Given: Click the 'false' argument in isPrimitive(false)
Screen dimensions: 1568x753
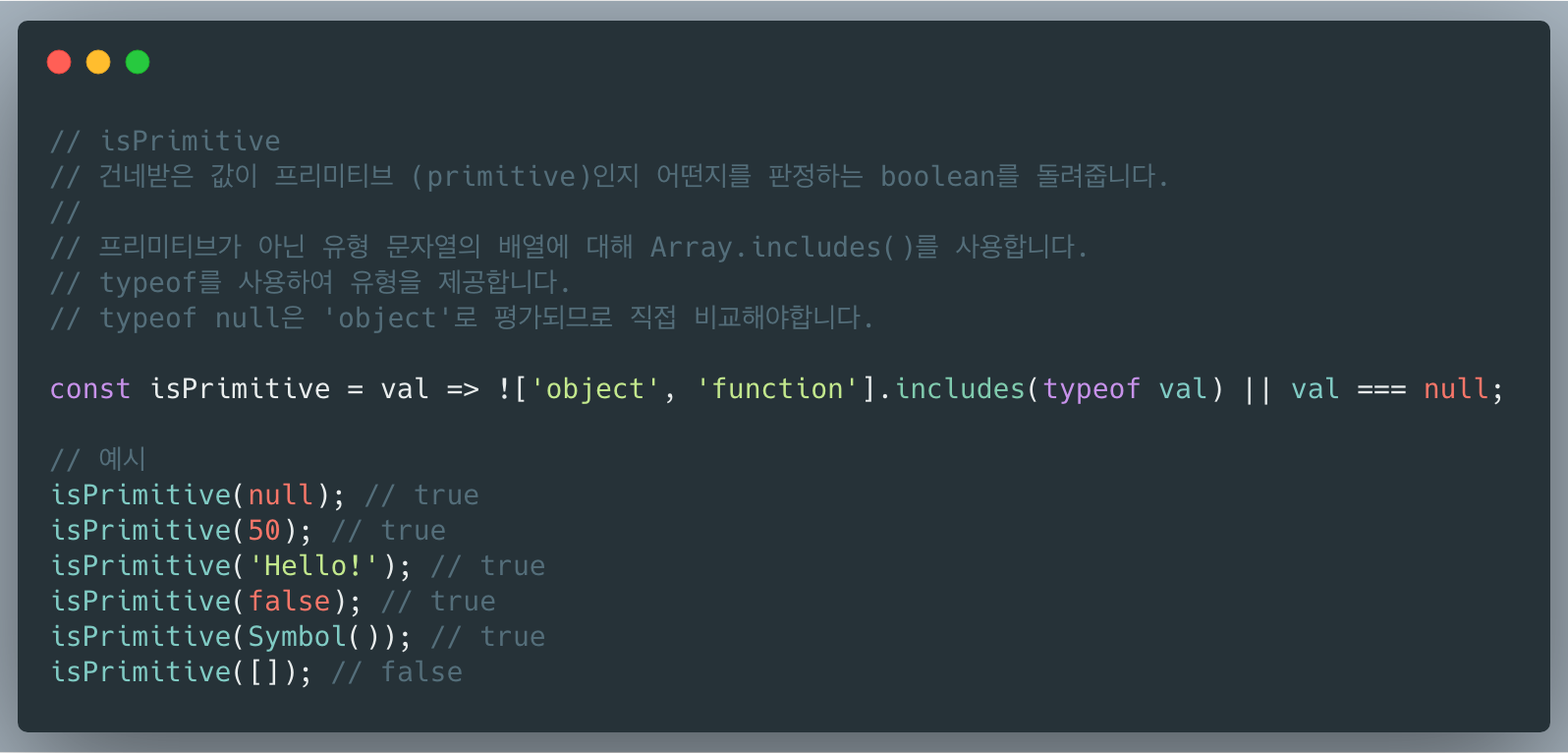Looking at the screenshot, I should click(x=289, y=602).
